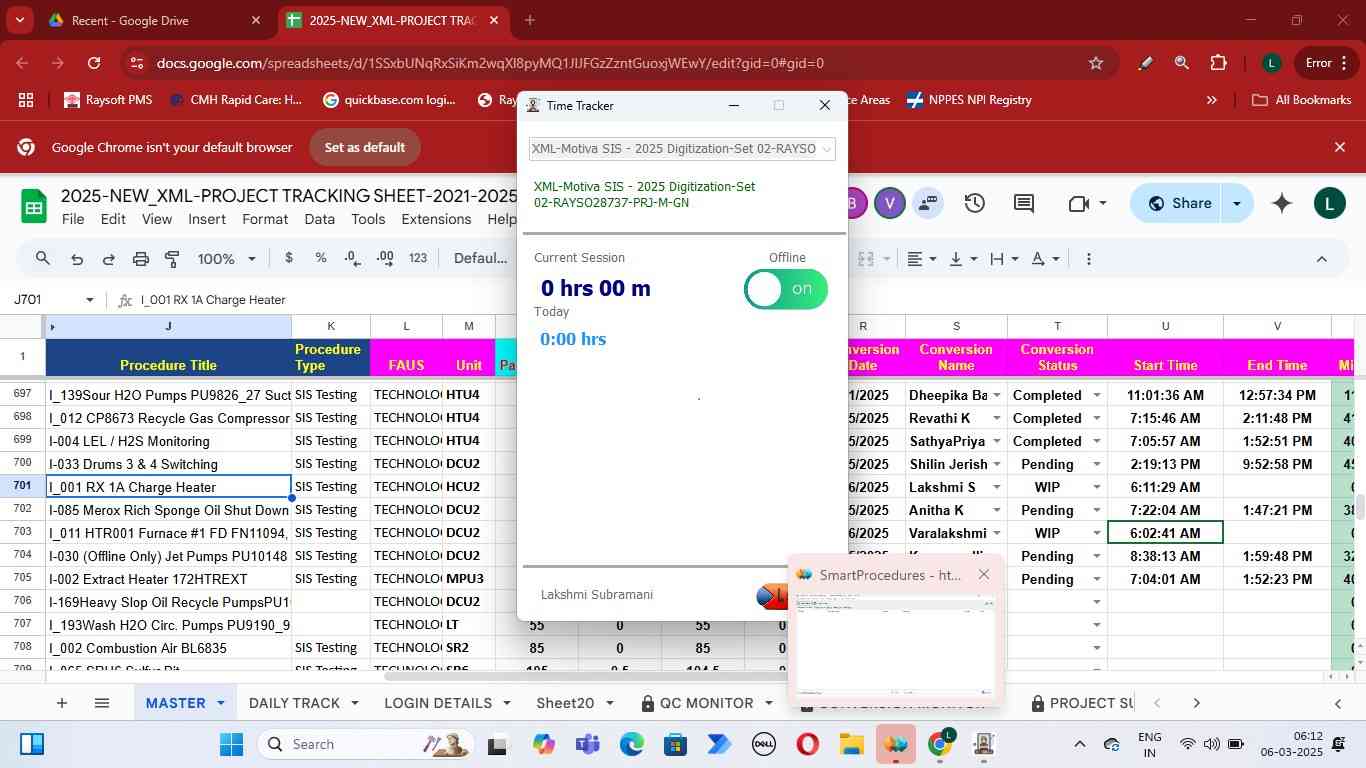1366x768 pixels.
Task: Open the Tools menu
Action: pos(368,219)
